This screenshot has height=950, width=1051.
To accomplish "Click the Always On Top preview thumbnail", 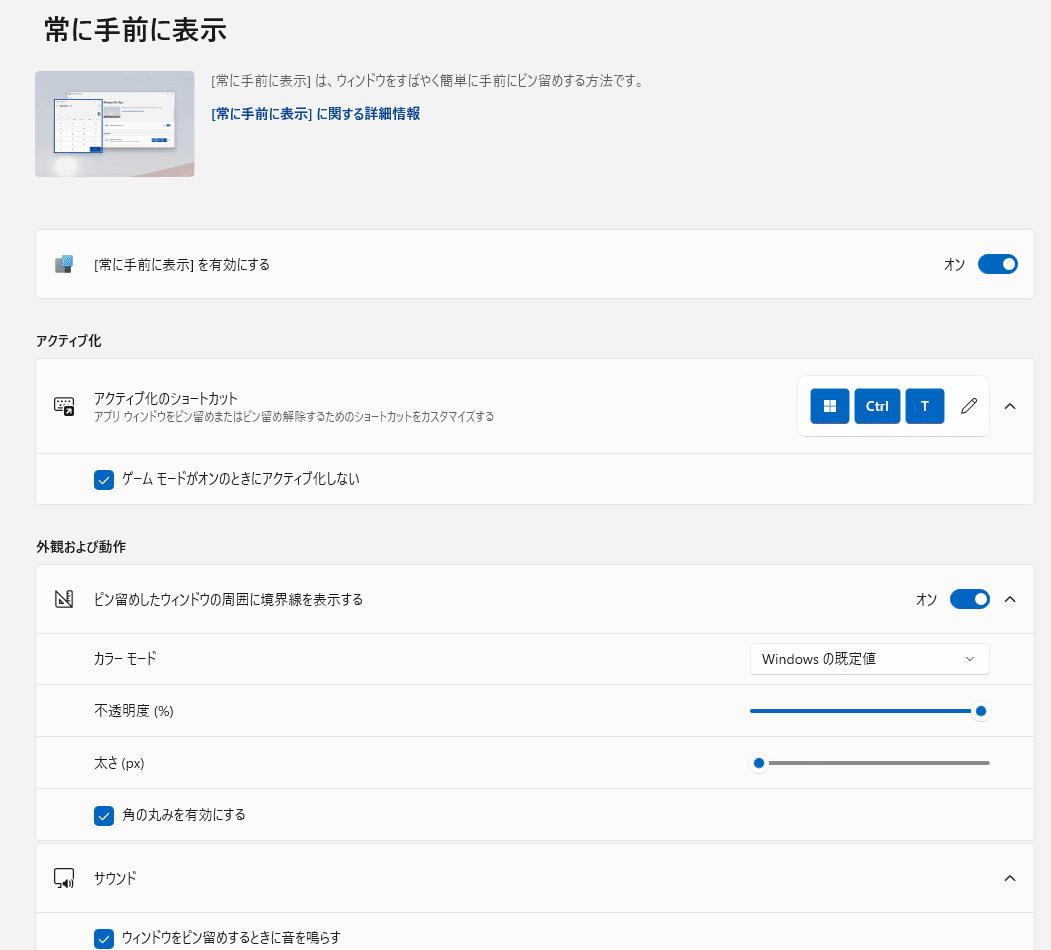I will (114, 124).
